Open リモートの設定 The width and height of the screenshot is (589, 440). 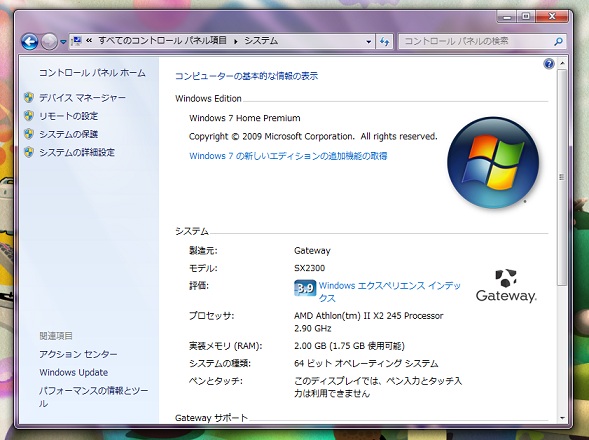68,116
